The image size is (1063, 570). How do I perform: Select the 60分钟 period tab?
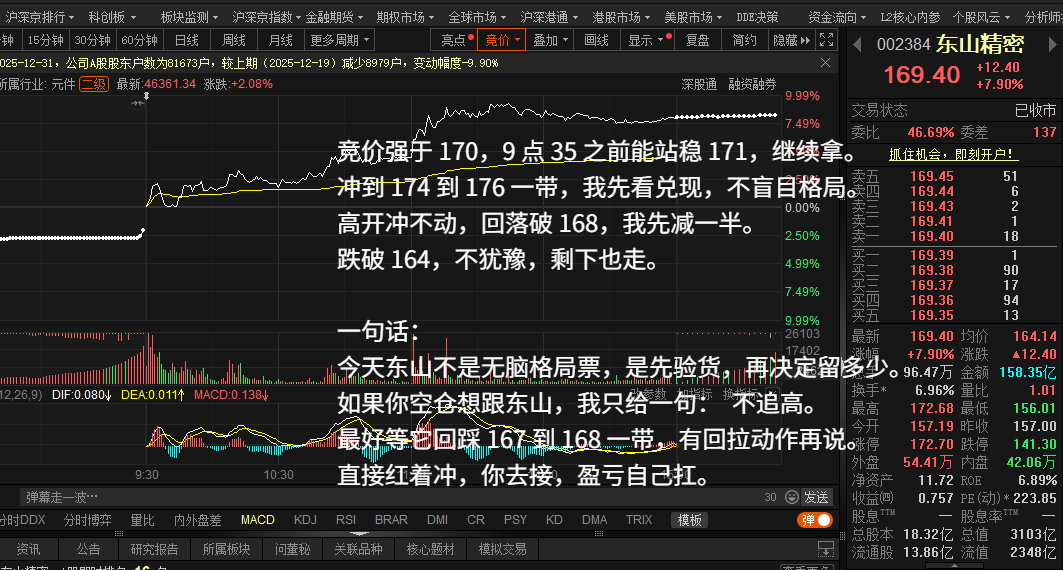coord(140,40)
